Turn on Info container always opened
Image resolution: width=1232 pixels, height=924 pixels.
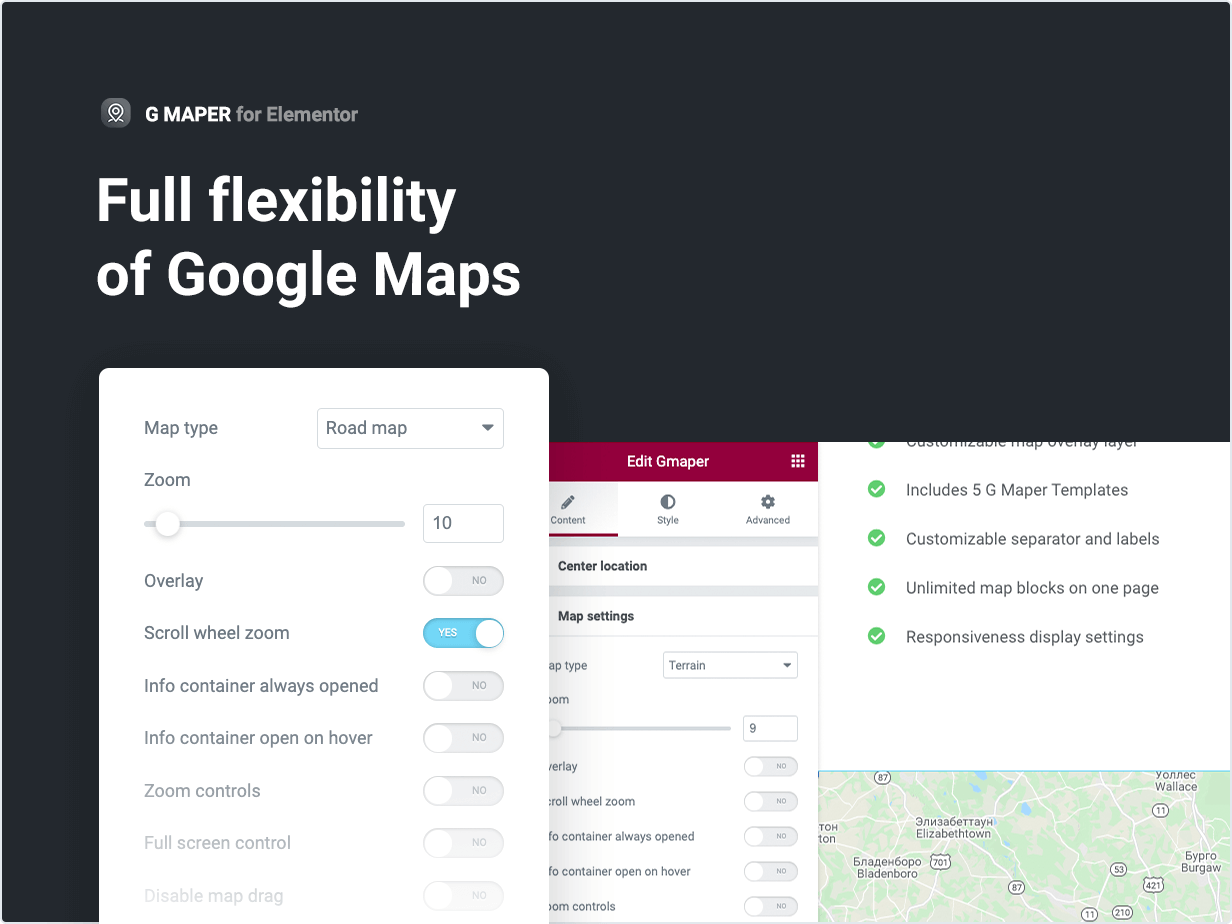pos(463,686)
